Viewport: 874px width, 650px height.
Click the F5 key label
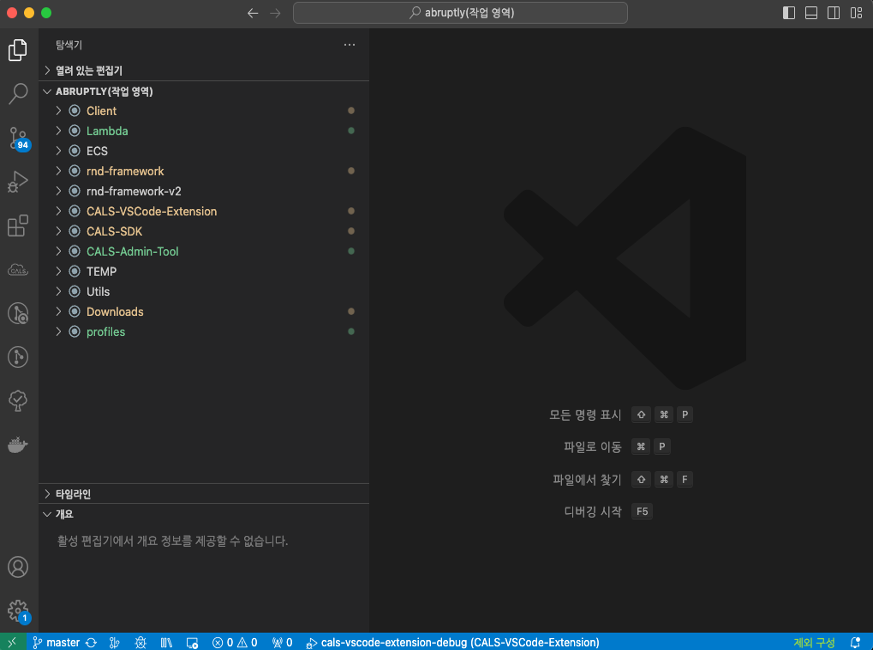[x=642, y=511]
